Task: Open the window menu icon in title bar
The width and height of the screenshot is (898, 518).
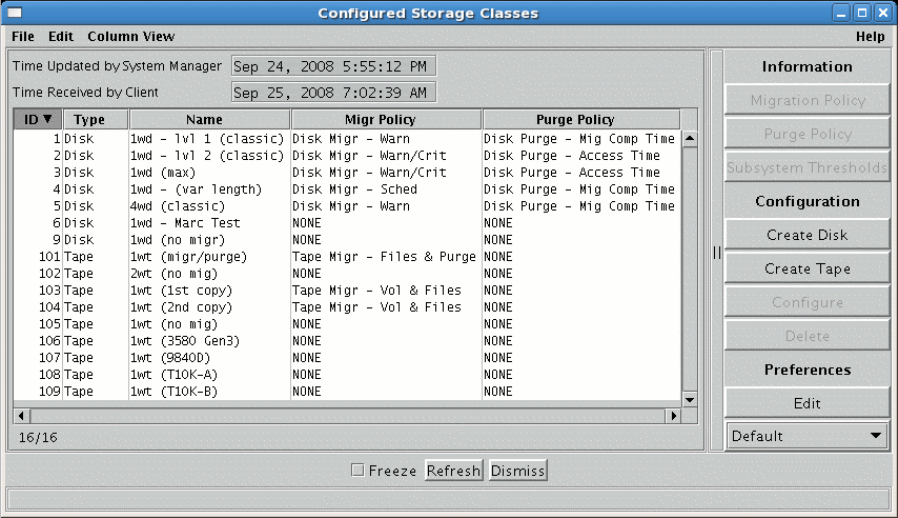Action: pyautogui.click(x=15, y=13)
